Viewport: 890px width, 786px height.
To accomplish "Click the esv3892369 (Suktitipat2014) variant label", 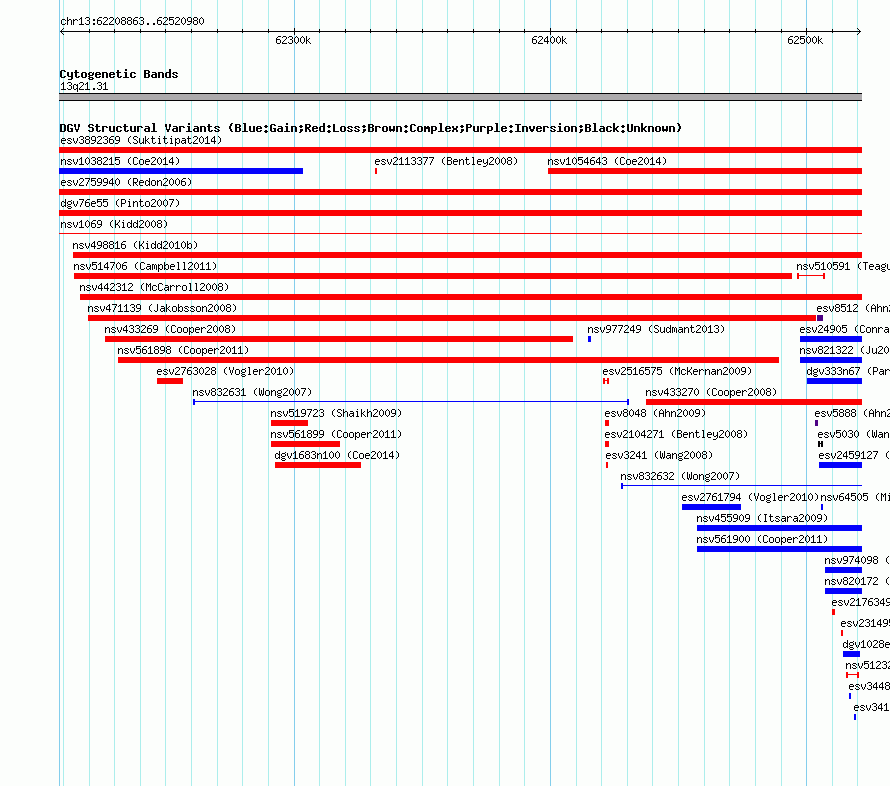I will click(x=141, y=140).
